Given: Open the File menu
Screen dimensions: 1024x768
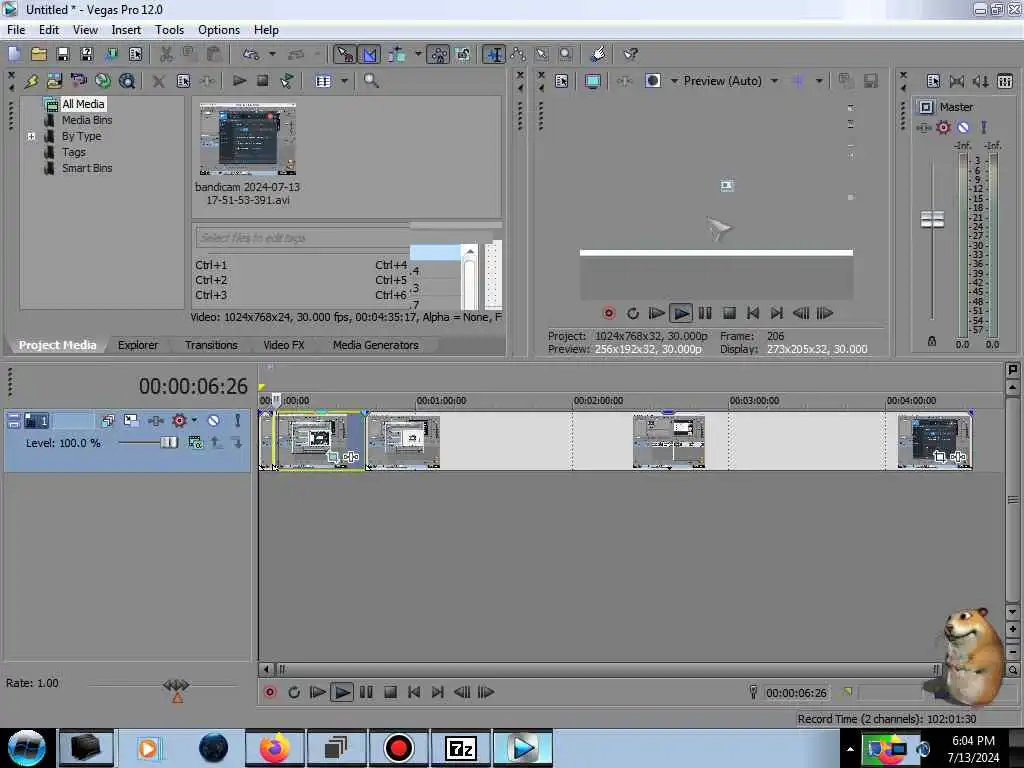Looking at the screenshot, I should [16, 30].
